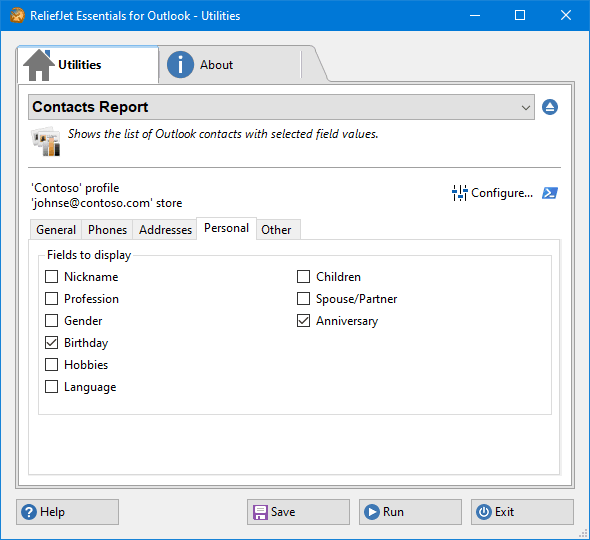This screenshot has height=540, width=590.
Task: Select the Other fields tab
Action: click(x=277, y=230)
